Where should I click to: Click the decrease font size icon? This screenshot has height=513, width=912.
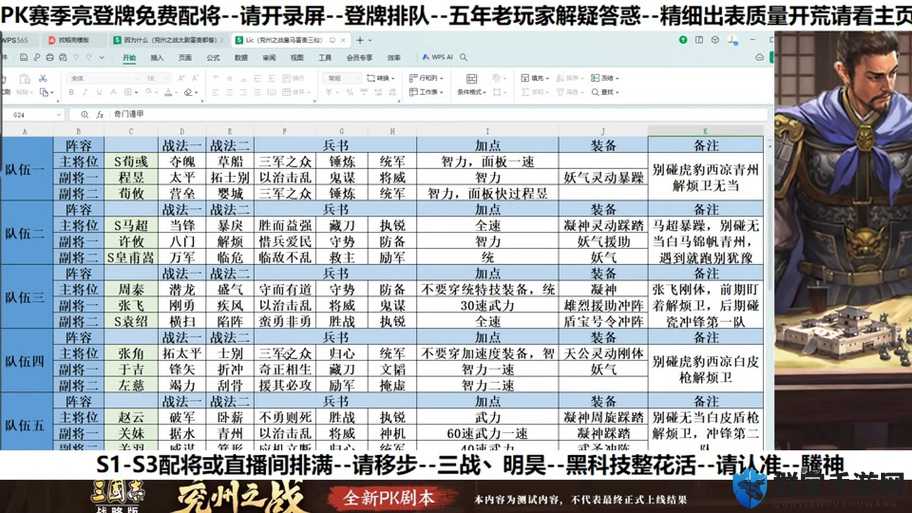(195, 78)
